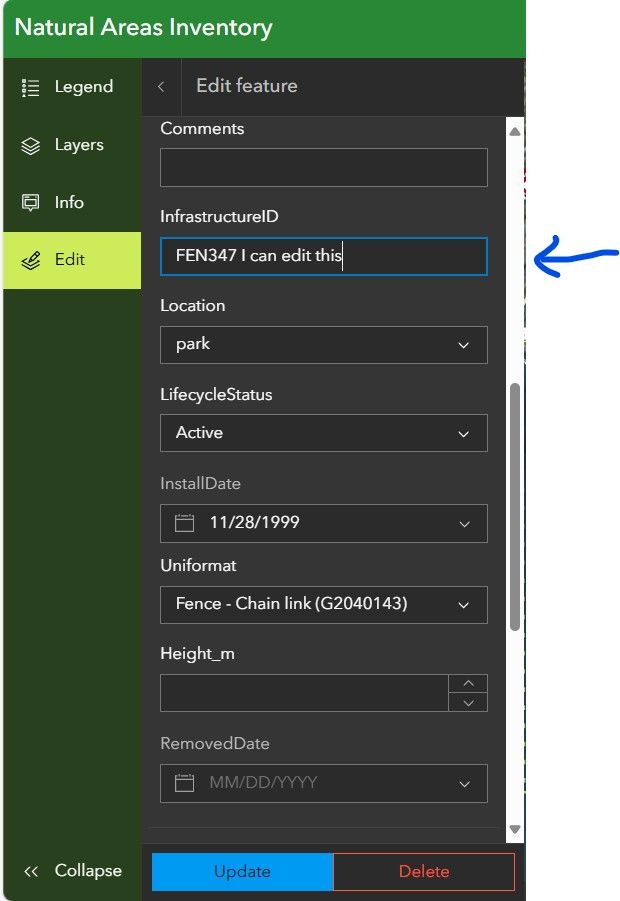This screenshot has width=620, height=901.
Task: Click the Layers stack icon
Action: [30, 145]
